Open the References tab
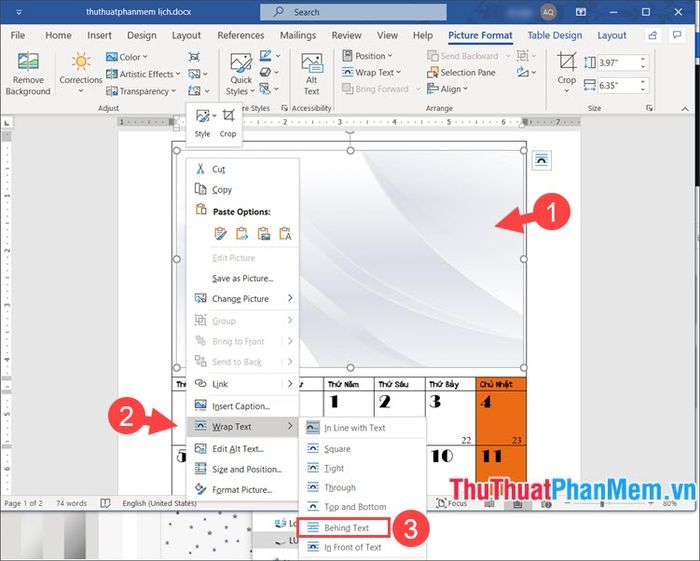 241,35
